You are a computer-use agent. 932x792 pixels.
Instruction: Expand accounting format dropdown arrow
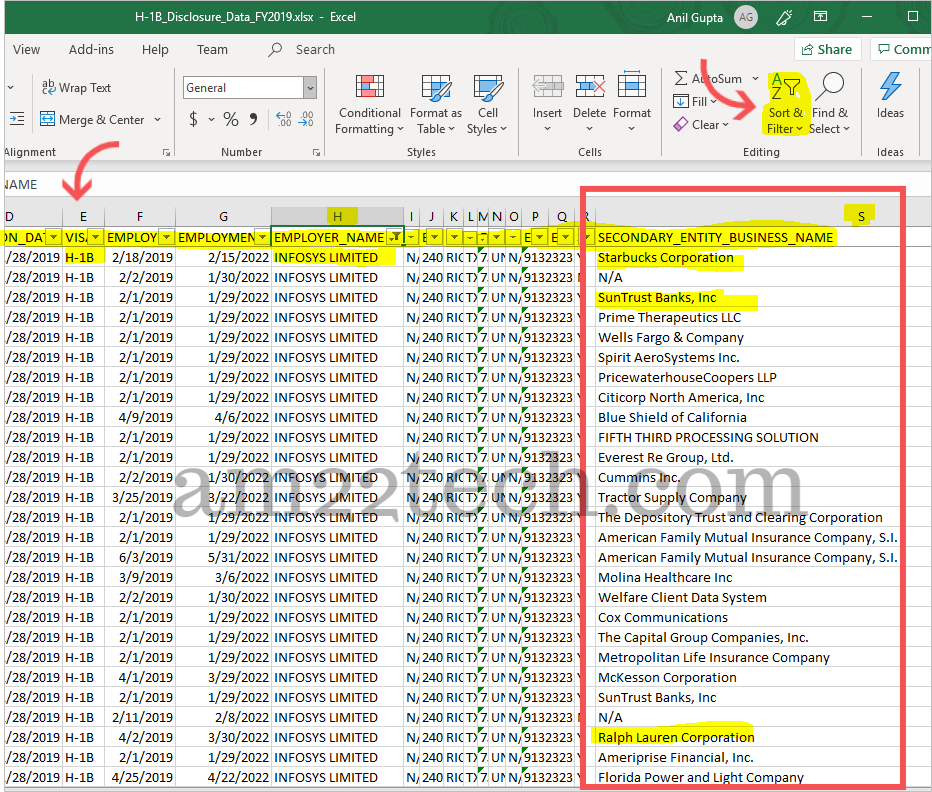point(211,120)
